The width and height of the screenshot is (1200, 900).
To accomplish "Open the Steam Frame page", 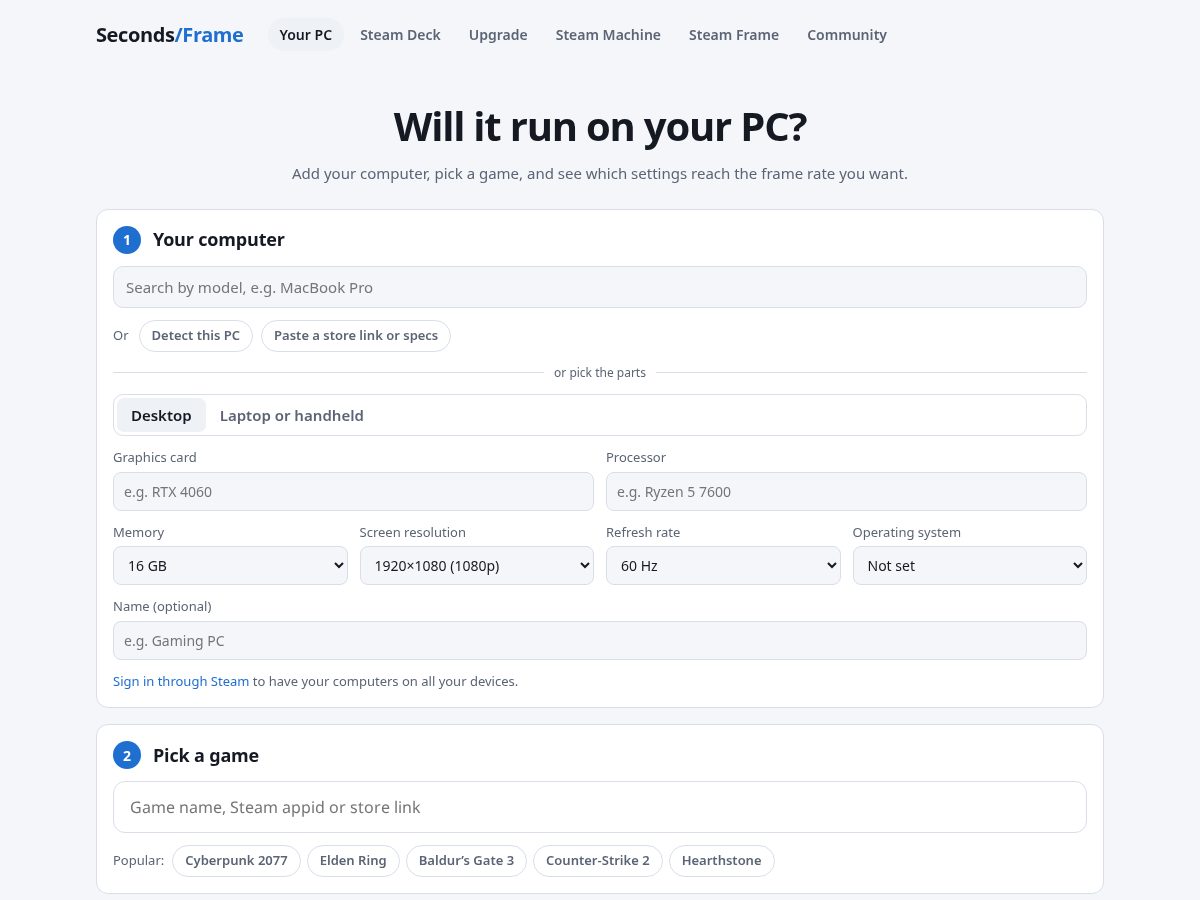I will (734, 35).
